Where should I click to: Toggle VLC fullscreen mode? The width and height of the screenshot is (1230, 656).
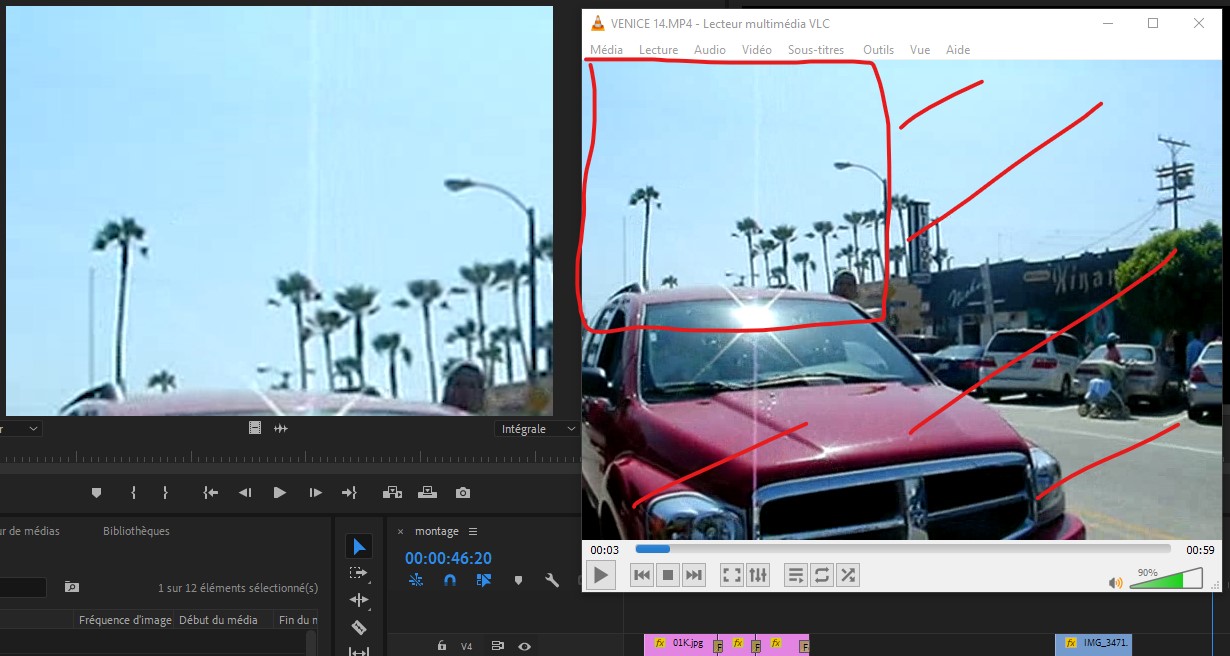(732, 575)
